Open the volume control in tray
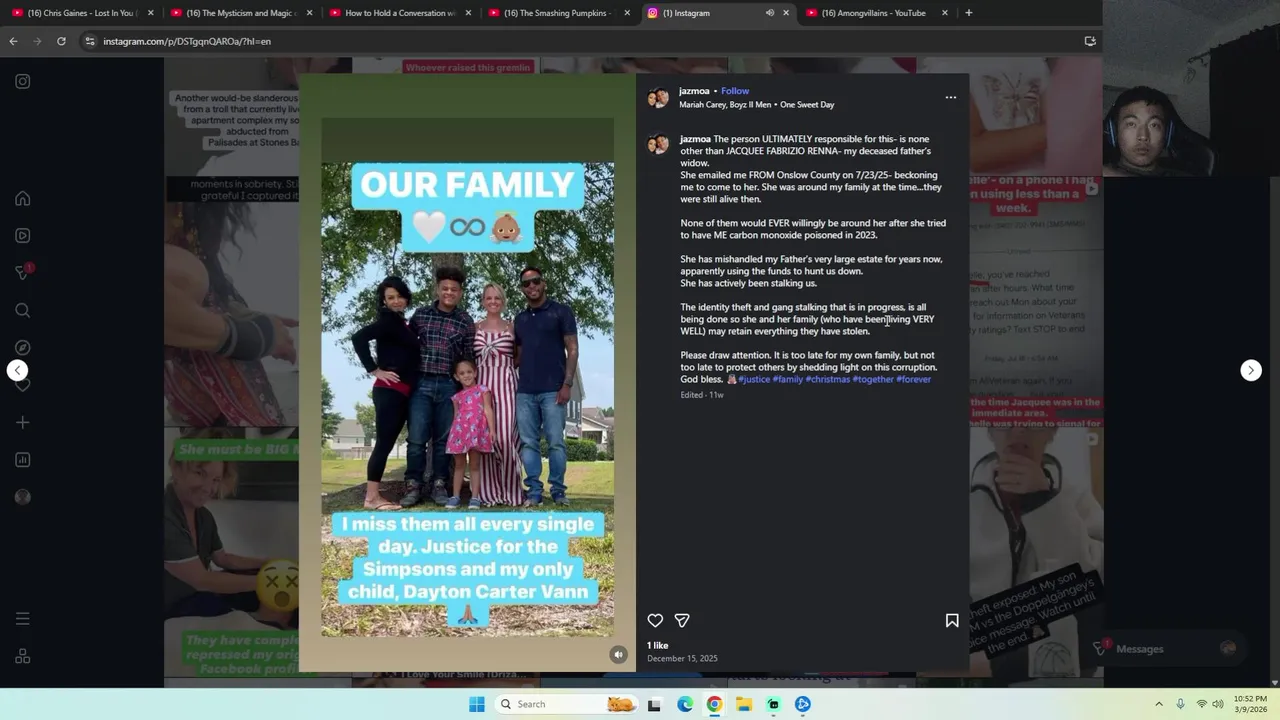The image size is (1280, 720). point(1218,704)
